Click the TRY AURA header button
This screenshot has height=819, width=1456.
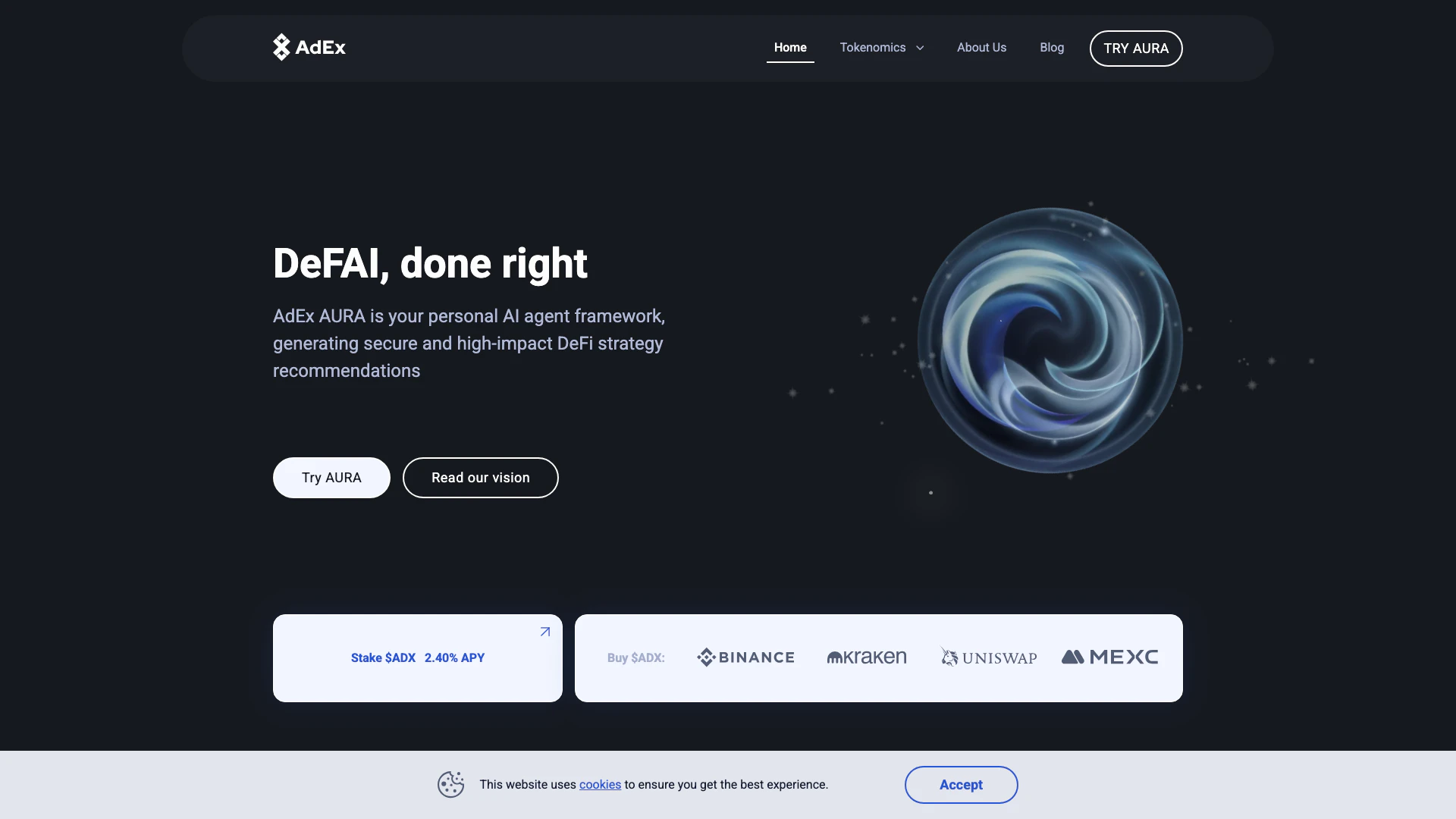tap(1136, 49)
